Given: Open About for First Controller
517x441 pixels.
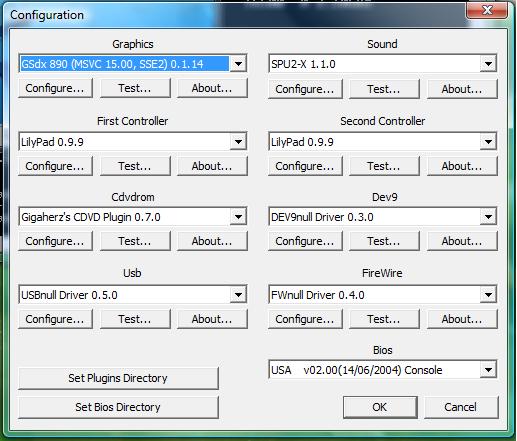Looking at the screenshot, I should click(212, 166).
